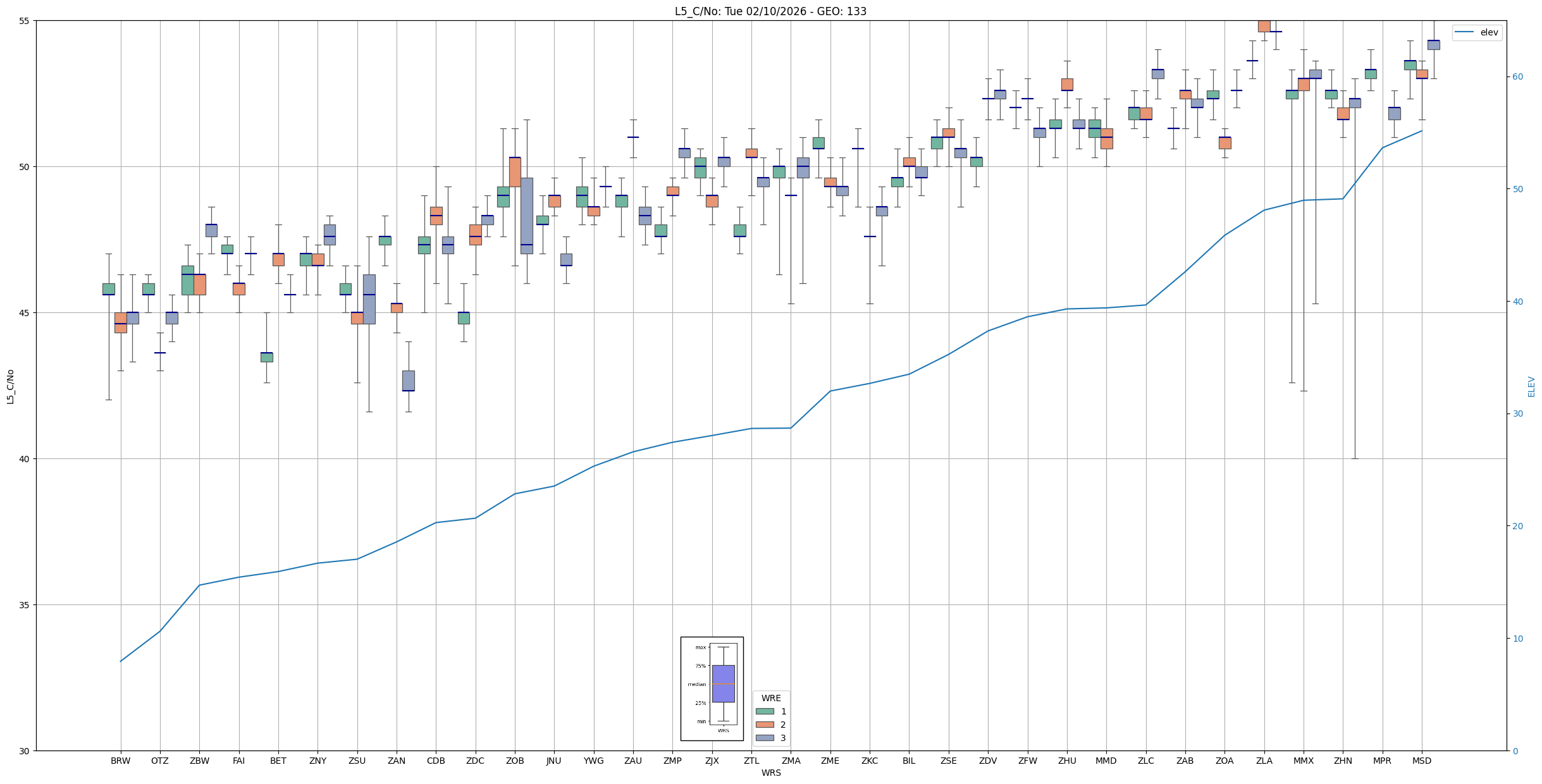Viewport: 1542px width, 784px height.
Task: Click the 60 tick on right axis
Action: click(1517, 77)
